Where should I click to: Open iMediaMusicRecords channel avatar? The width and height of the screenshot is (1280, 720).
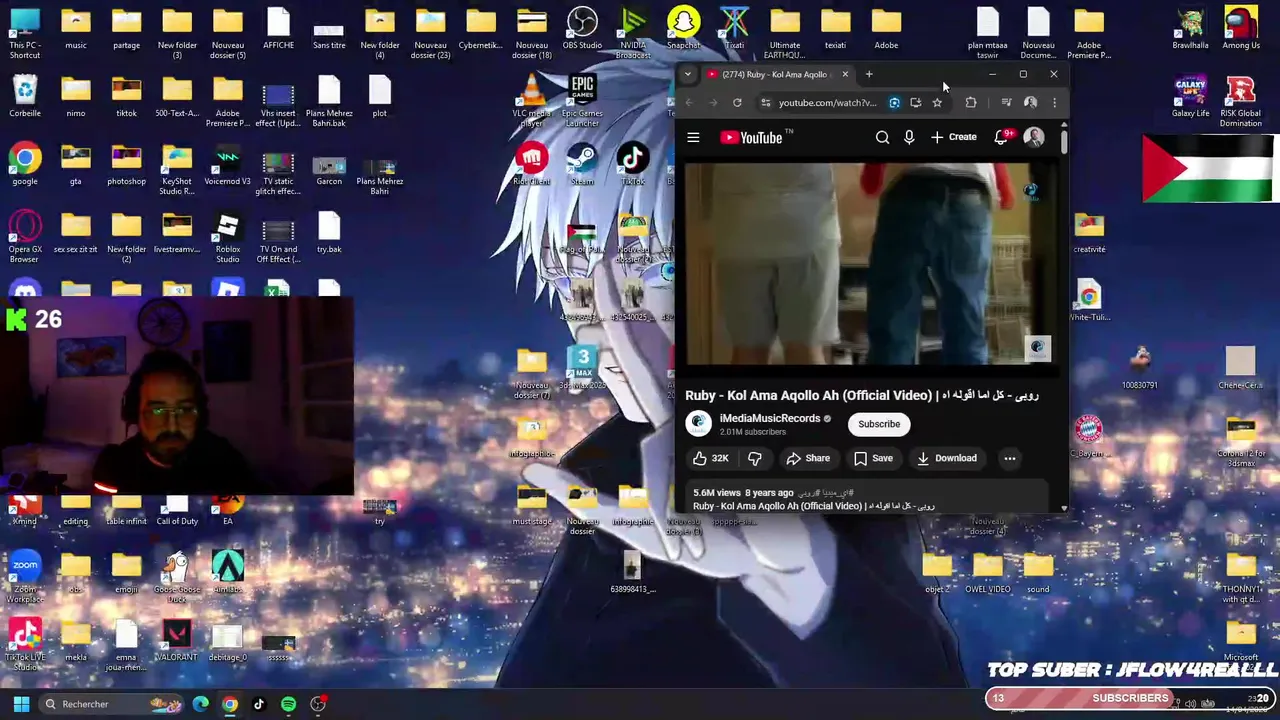(698, 424)
